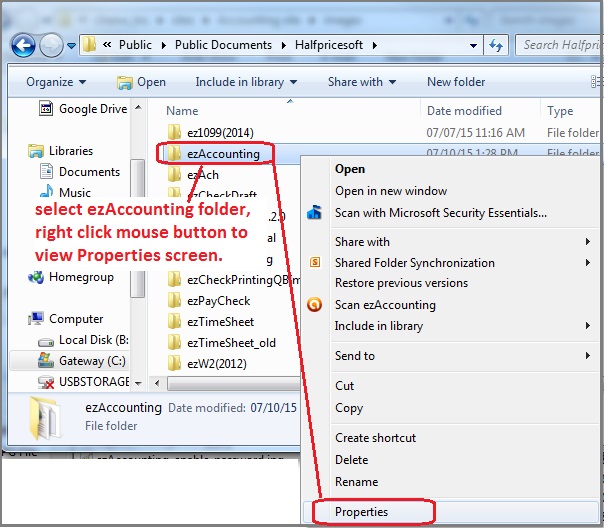
Task: Click the Homegroup icon in navigation pane
Action: coord(35,277)
